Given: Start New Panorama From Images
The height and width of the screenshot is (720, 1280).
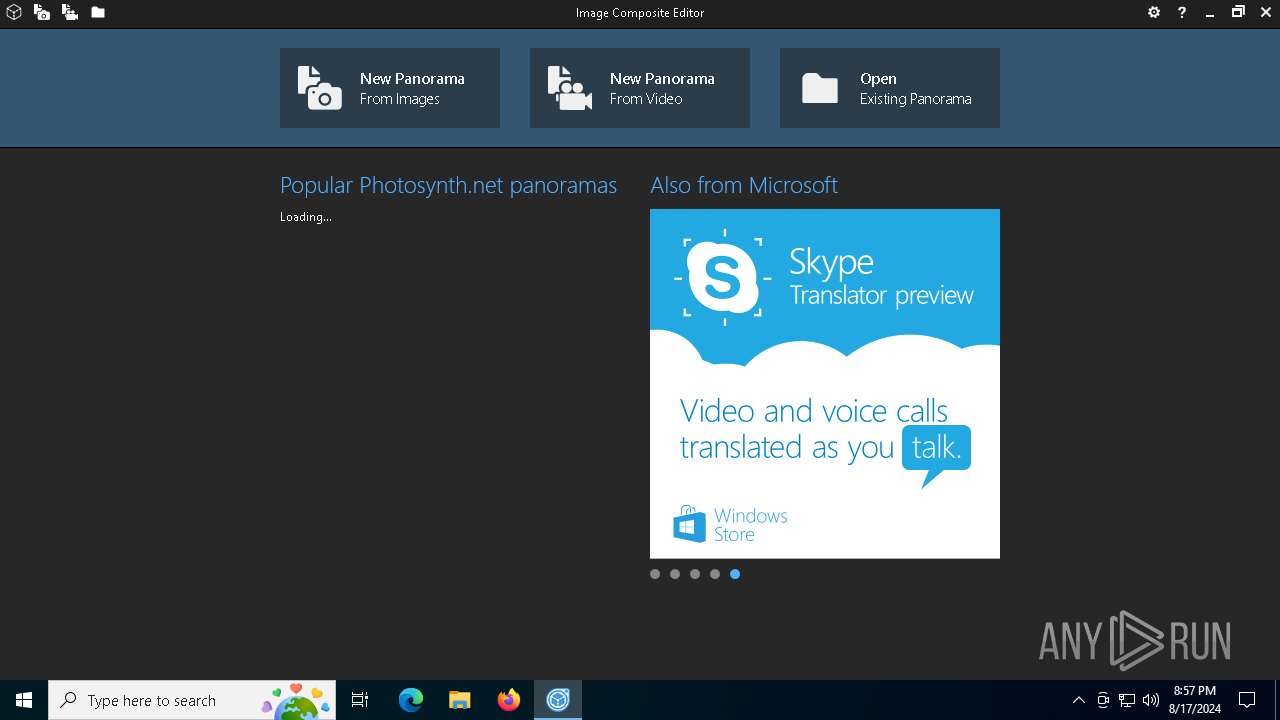Looking at the screenshot, I should pyautogui.click(x=390, y=88).
